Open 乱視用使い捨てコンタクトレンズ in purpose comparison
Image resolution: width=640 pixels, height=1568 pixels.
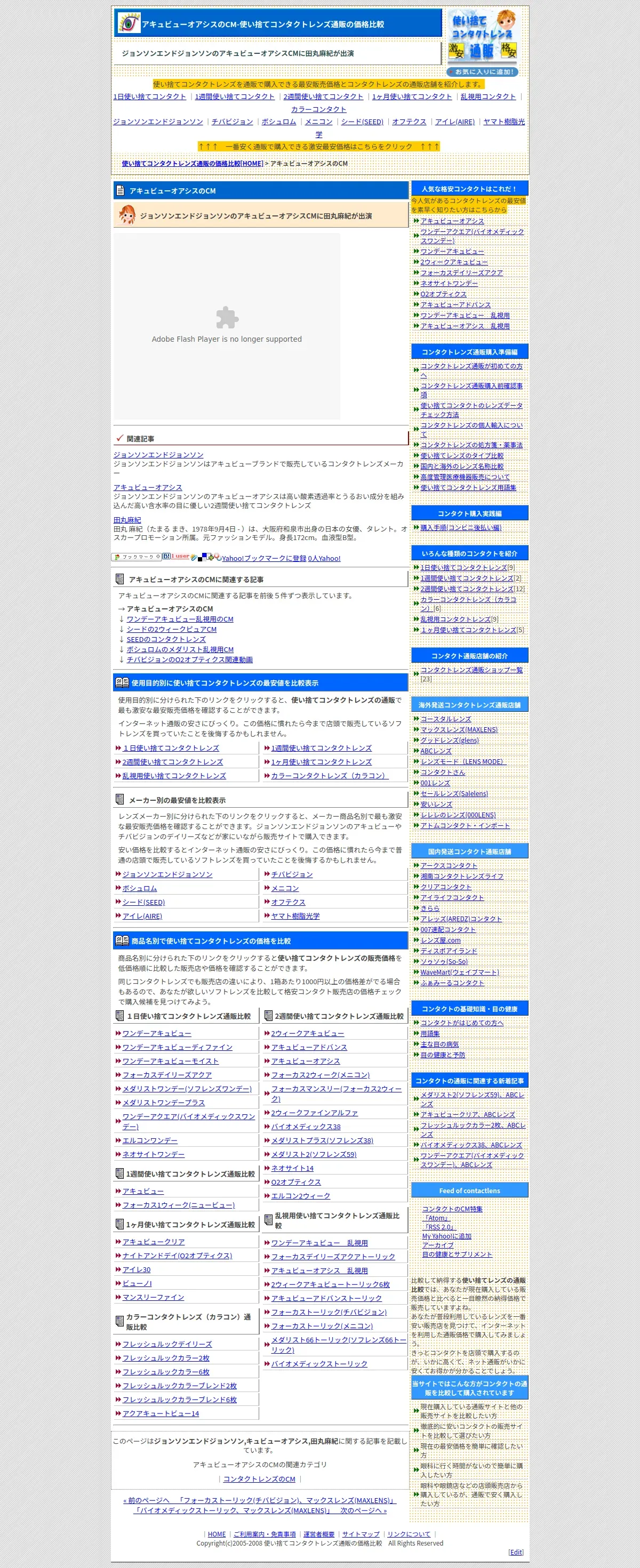click(173, 776)
